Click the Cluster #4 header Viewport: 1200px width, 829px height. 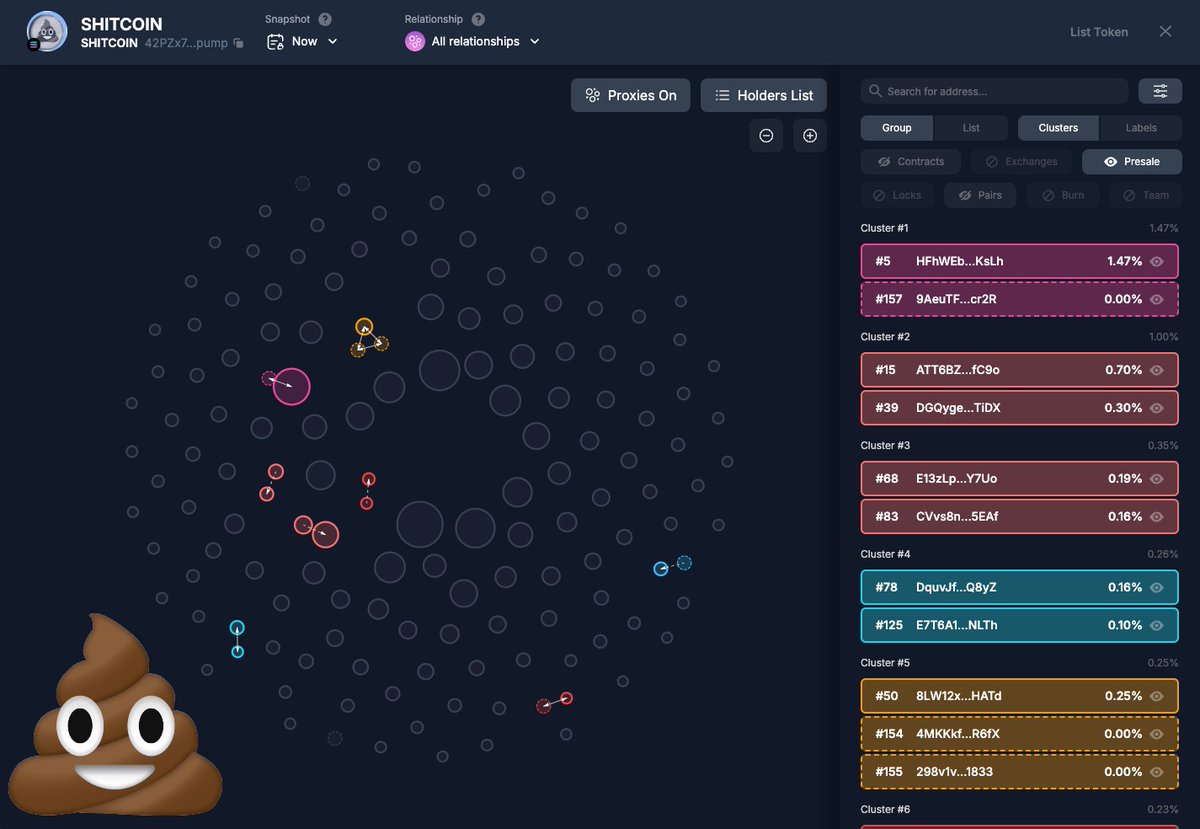[885, 554]
